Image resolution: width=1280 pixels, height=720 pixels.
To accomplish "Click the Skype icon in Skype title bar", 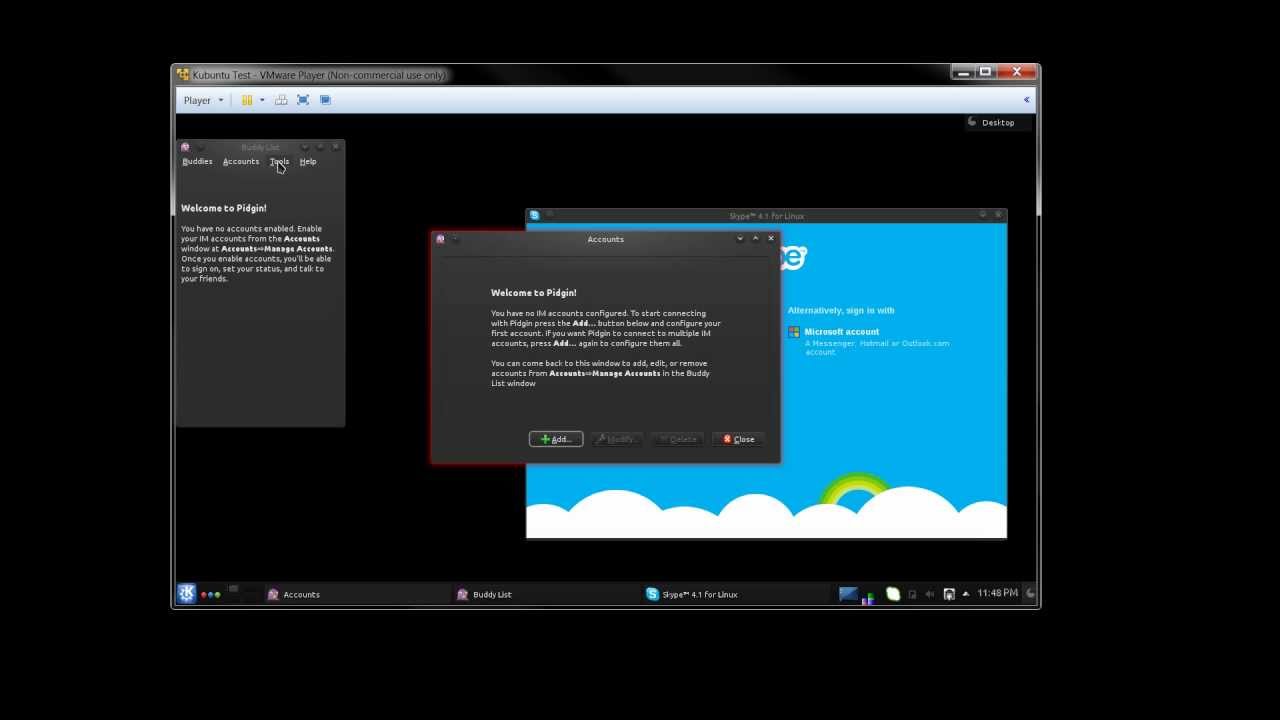I will (534, 215).
